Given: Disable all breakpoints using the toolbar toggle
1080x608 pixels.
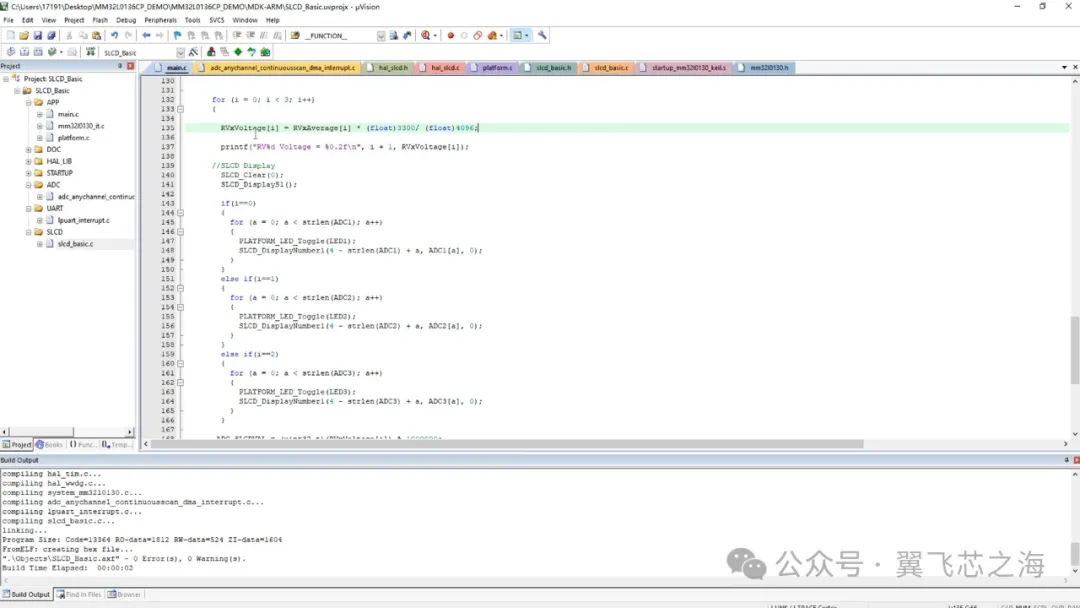Looking at the screenshot, I should pos(478,35).
